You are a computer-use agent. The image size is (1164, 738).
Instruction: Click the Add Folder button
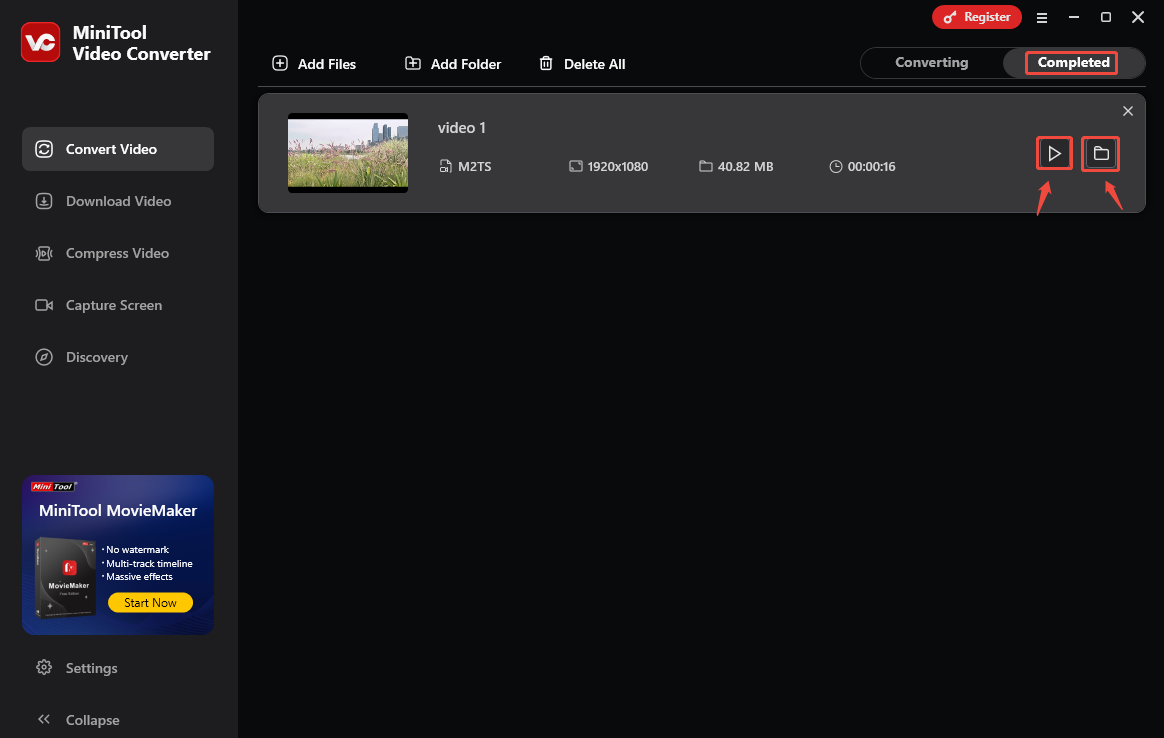click(453, 64)
